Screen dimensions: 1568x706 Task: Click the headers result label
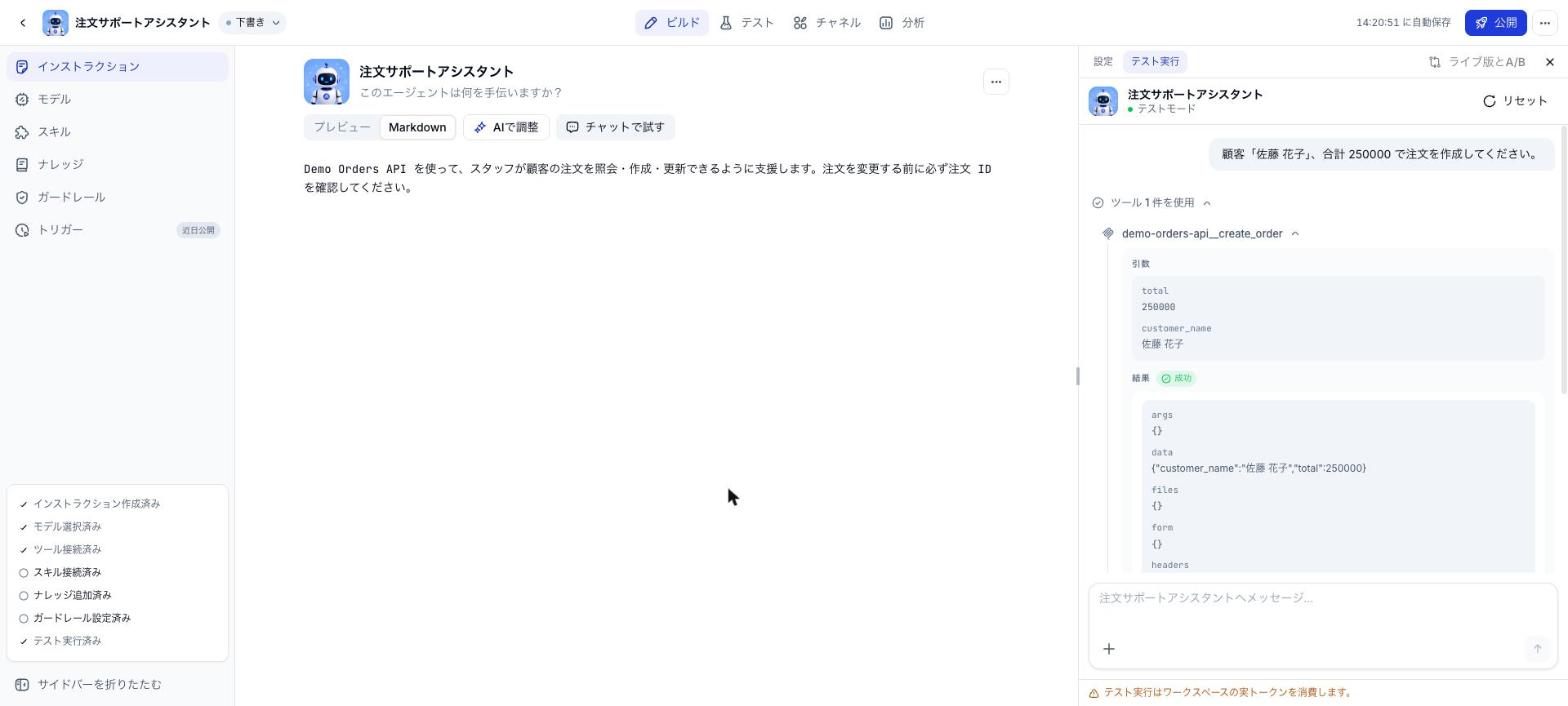1170,565
